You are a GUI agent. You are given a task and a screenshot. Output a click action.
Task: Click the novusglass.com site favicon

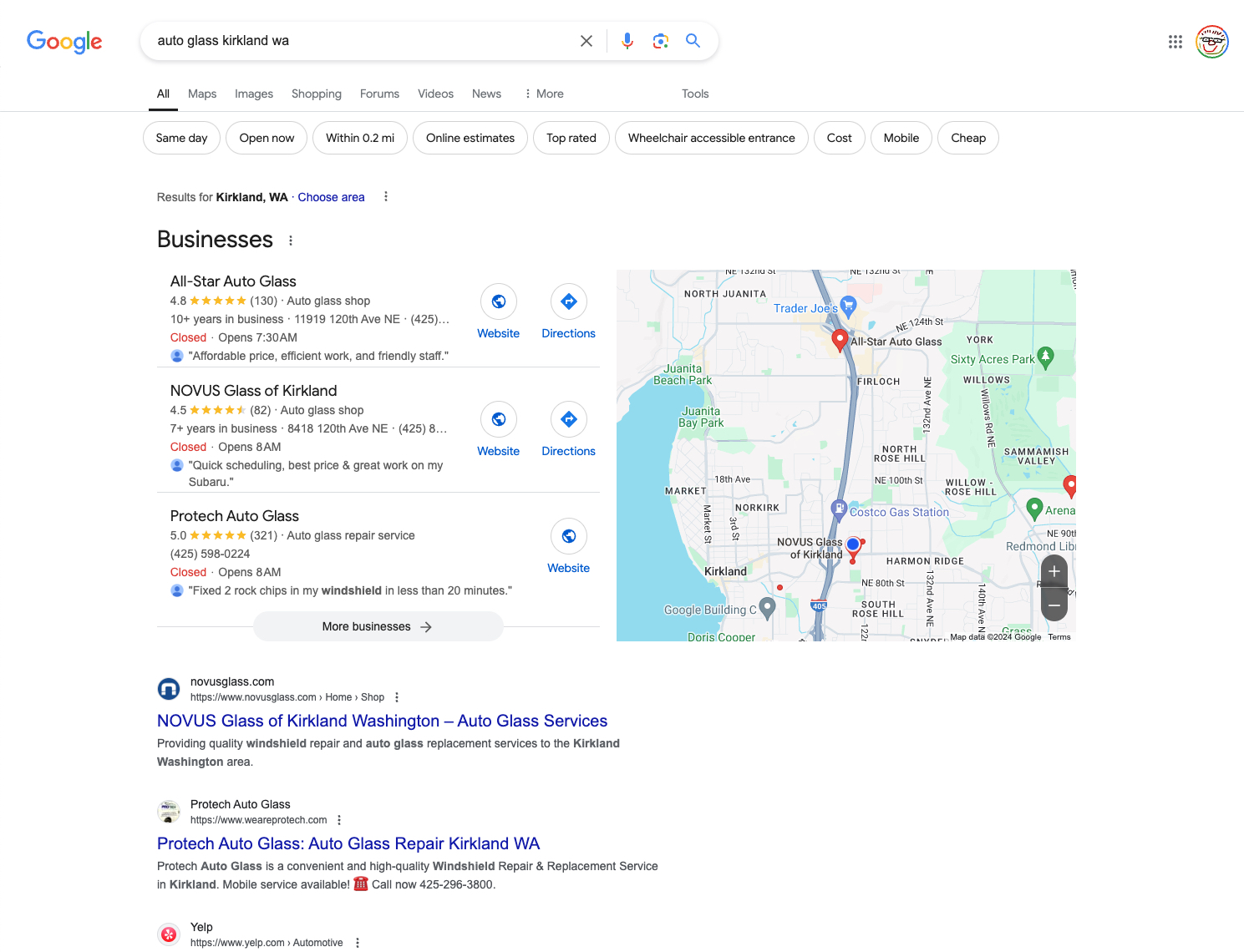(x=169, y=689)
